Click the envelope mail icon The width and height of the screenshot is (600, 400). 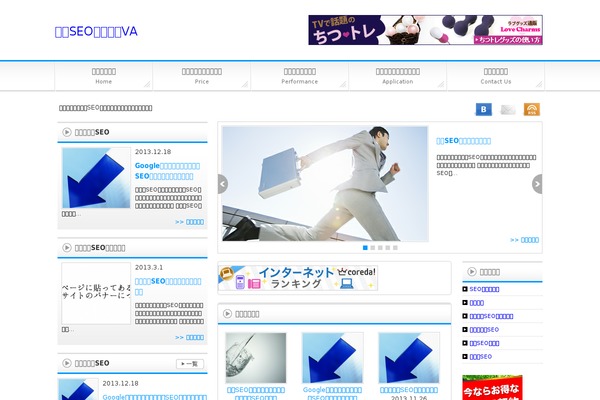(508, 109)
